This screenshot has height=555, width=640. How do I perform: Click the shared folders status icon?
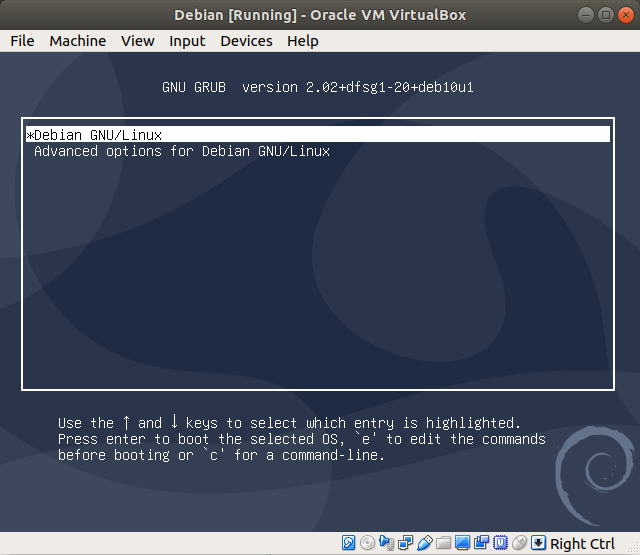tap(443, 543)
